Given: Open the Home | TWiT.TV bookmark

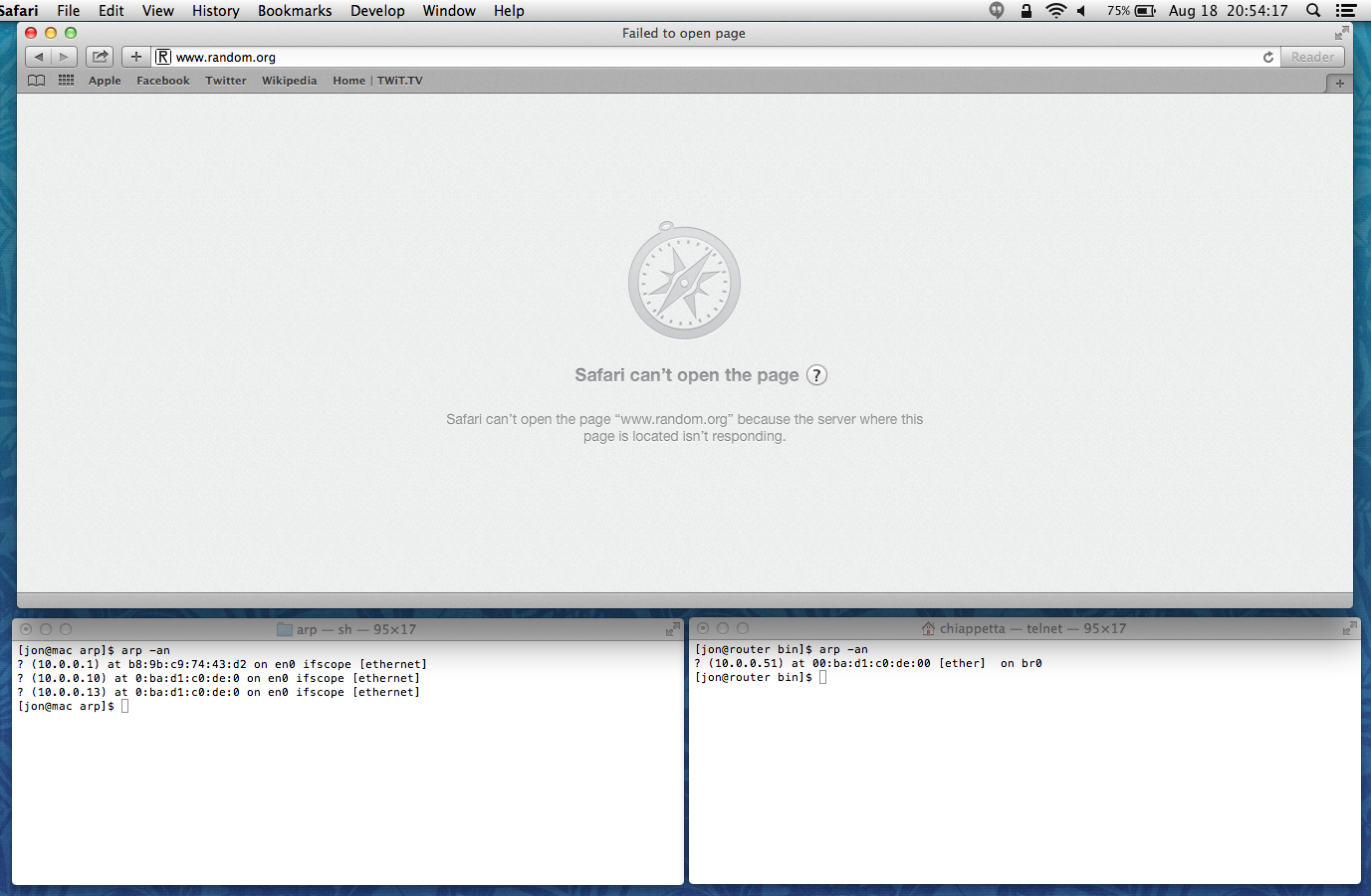Looking at the screenshot, I should point(377,81).
